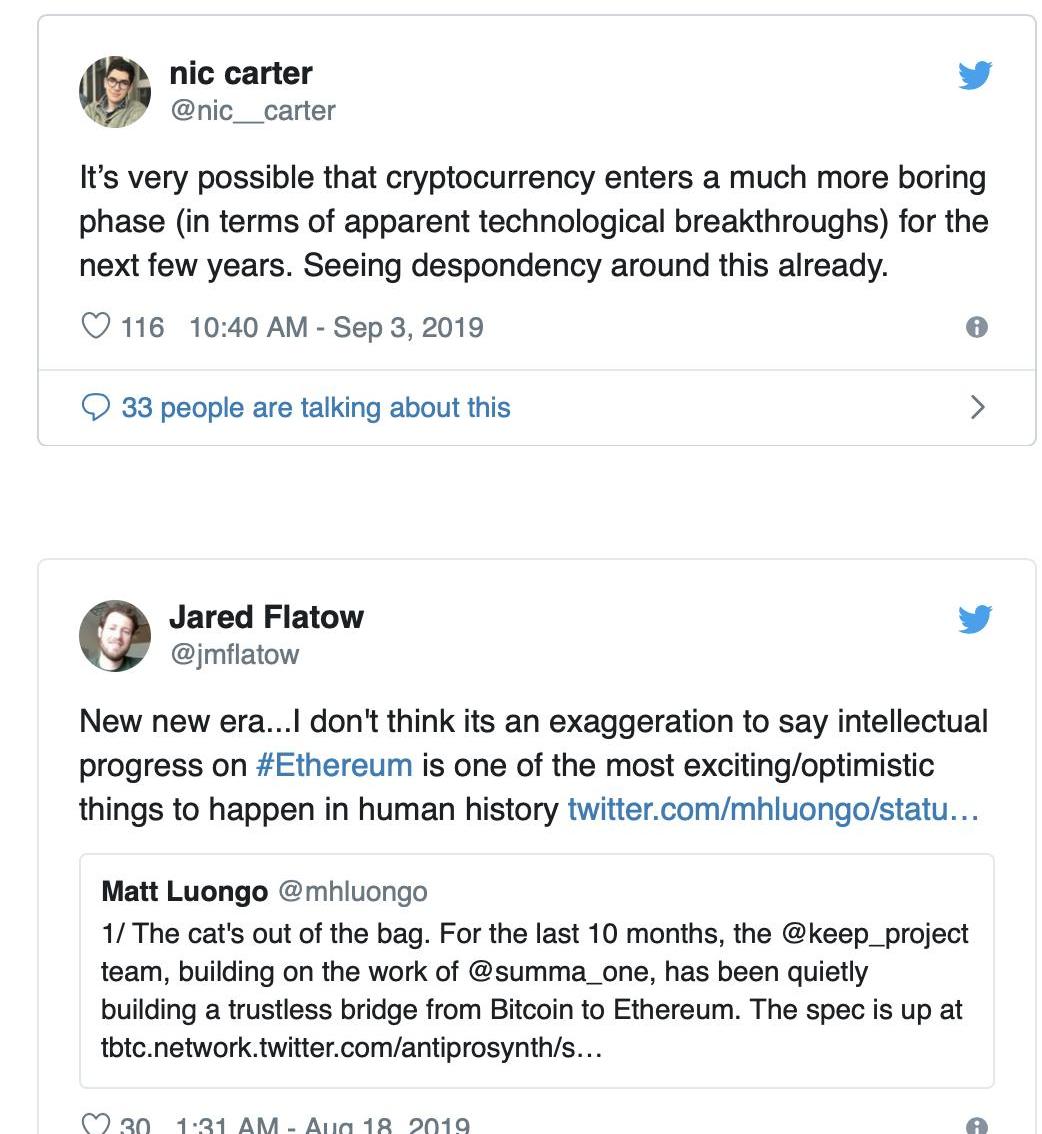The height and width of the screenshot is (1134, 1042).
Task: Open the #Ethereum hashtag link
Action: click(x=334, y=765)
